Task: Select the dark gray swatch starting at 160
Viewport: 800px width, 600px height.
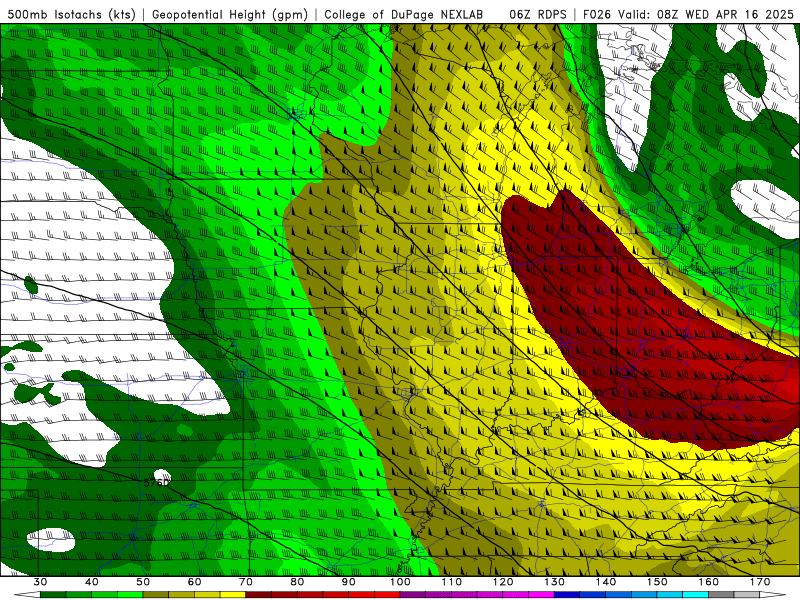Action: pos(721,595)
